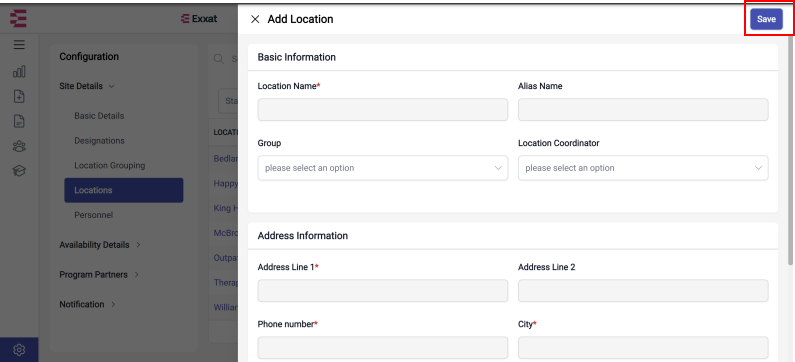
Task: Open the Location Coordinator dropdown
Action: pyautogui.click(x=643, y=168)
